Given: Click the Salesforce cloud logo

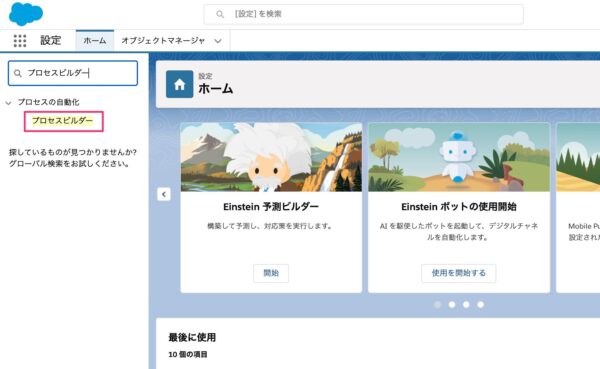Looking at the screenshot, I should 26,14.
